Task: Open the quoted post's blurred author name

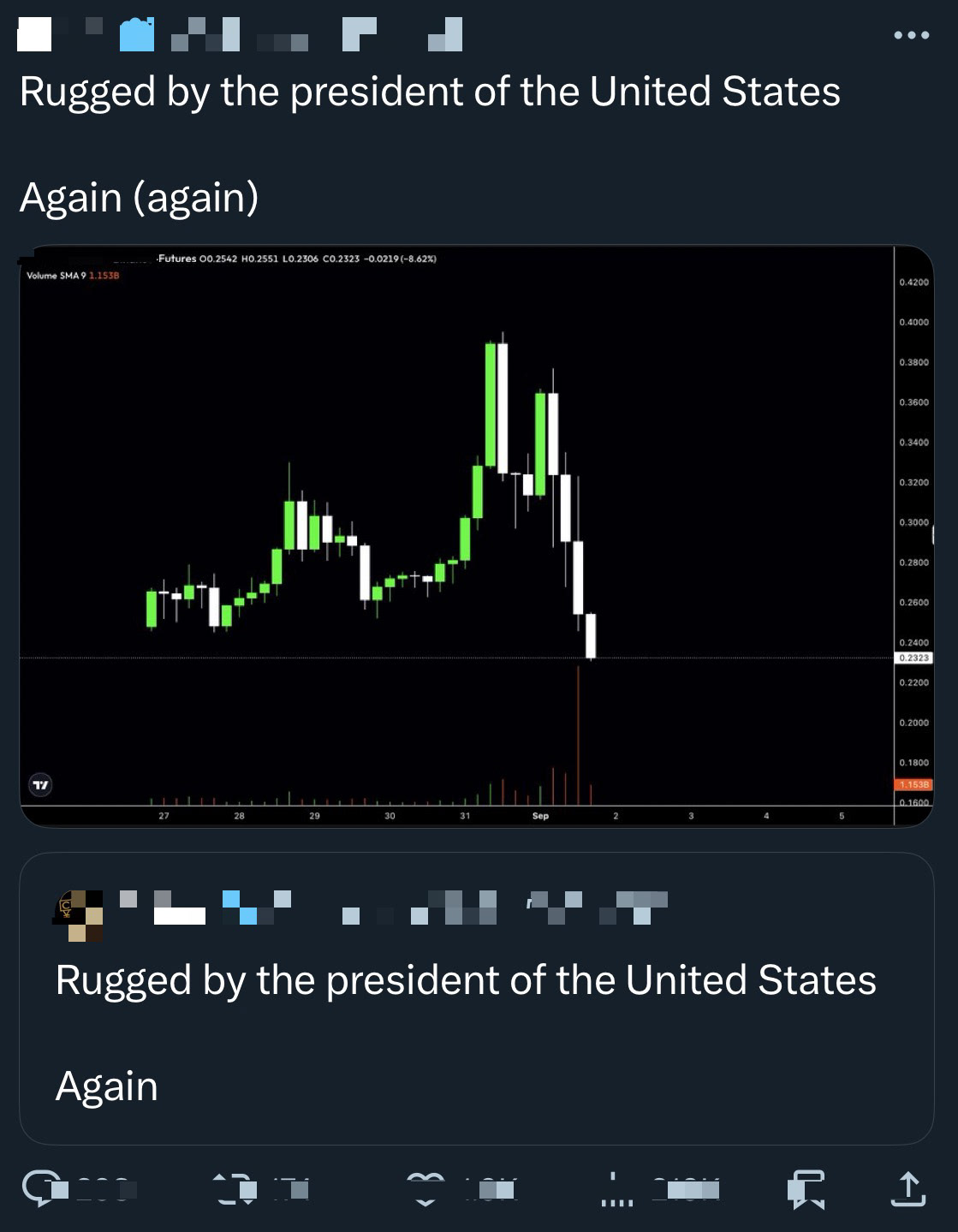Action: (x=394, y=908)
